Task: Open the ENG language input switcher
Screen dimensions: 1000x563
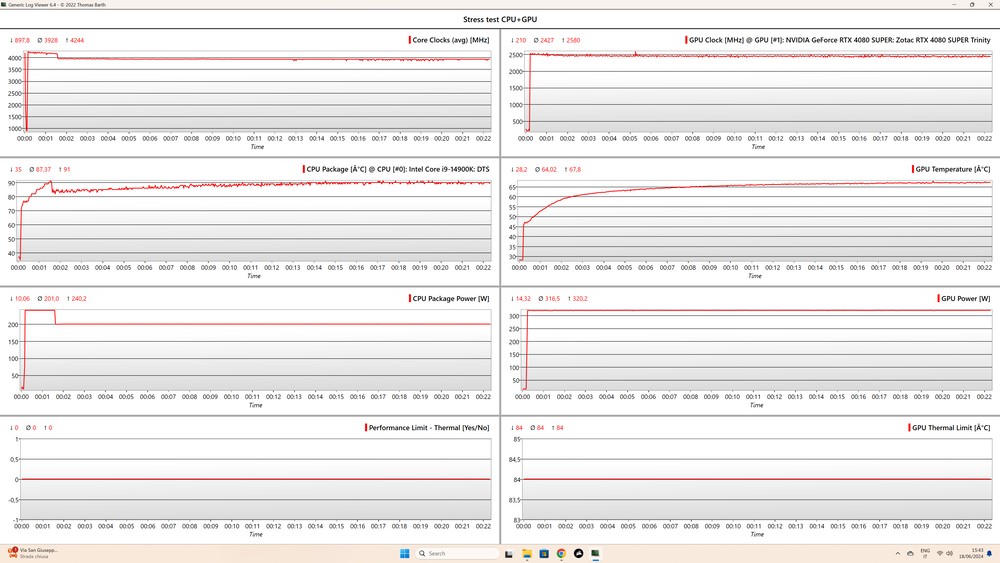Action: (924, 553)
